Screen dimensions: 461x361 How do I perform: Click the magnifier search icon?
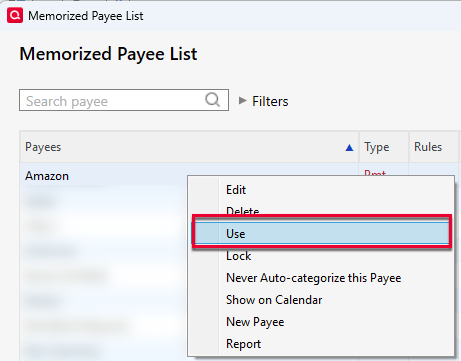tap(212, 100)
